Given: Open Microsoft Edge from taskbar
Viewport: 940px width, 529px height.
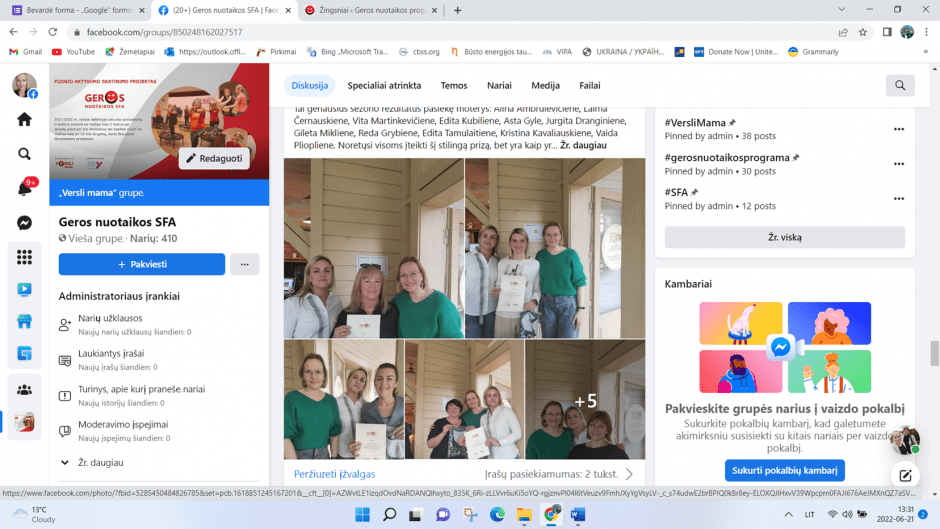Looking at the screenshot, I should (497, 515).
